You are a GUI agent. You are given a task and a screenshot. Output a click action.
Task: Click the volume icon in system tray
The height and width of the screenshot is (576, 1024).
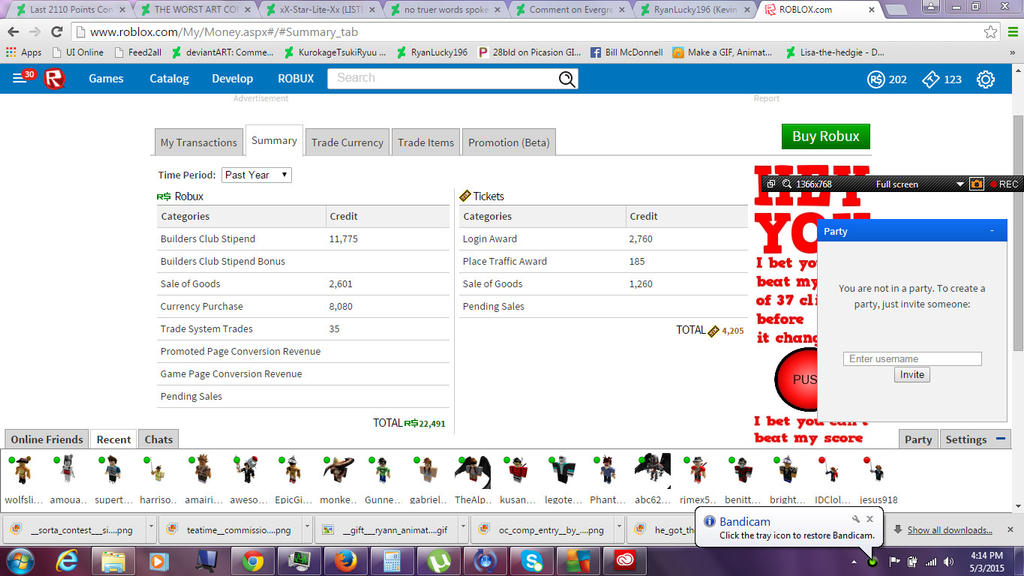click(x=949, y=562)
